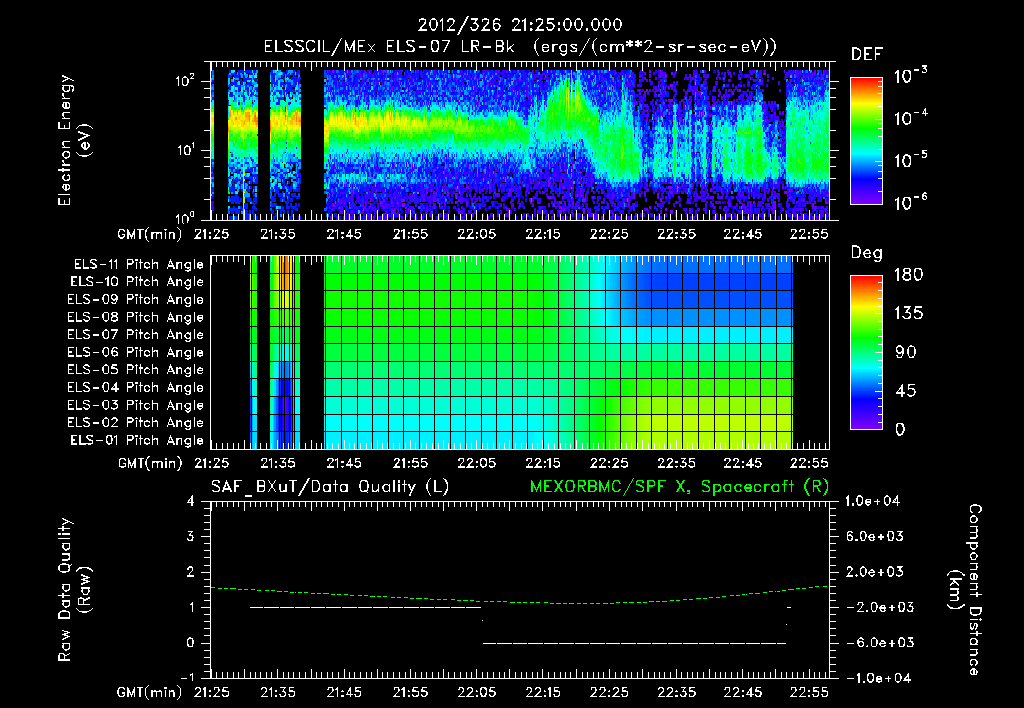Click the ELS-08 Pitch Angle row label
Image resolution: width=1024 pixels, height=708 pixels.
click(x=136, y=317)
